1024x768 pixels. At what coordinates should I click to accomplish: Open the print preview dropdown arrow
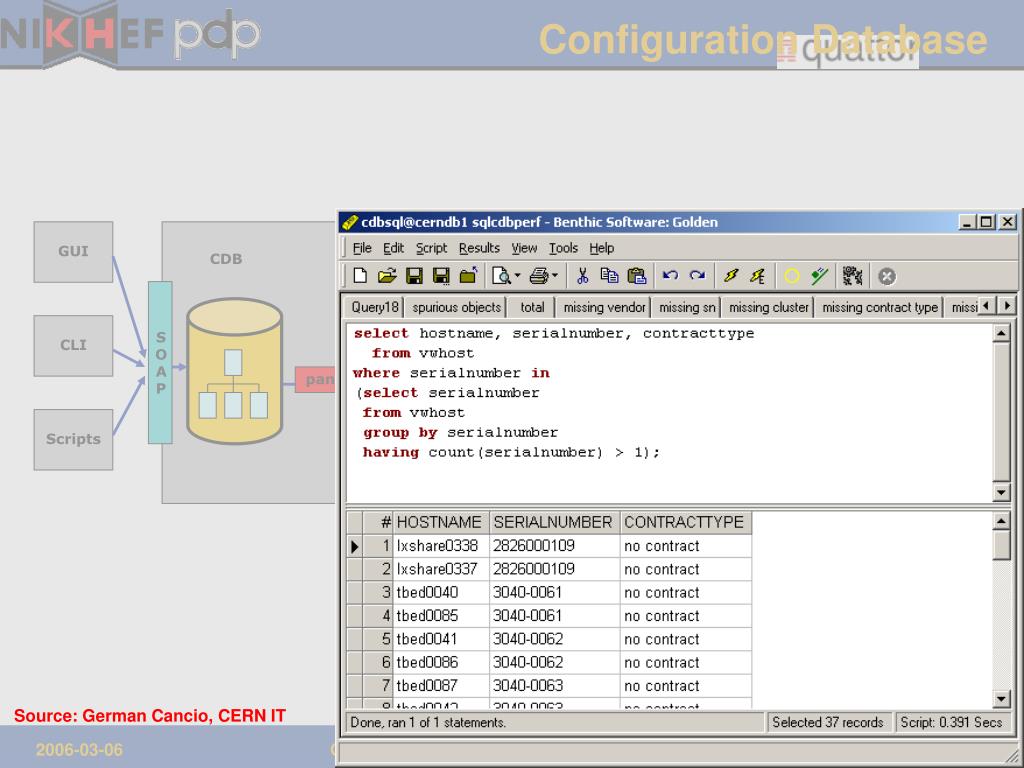coord(517,276)
